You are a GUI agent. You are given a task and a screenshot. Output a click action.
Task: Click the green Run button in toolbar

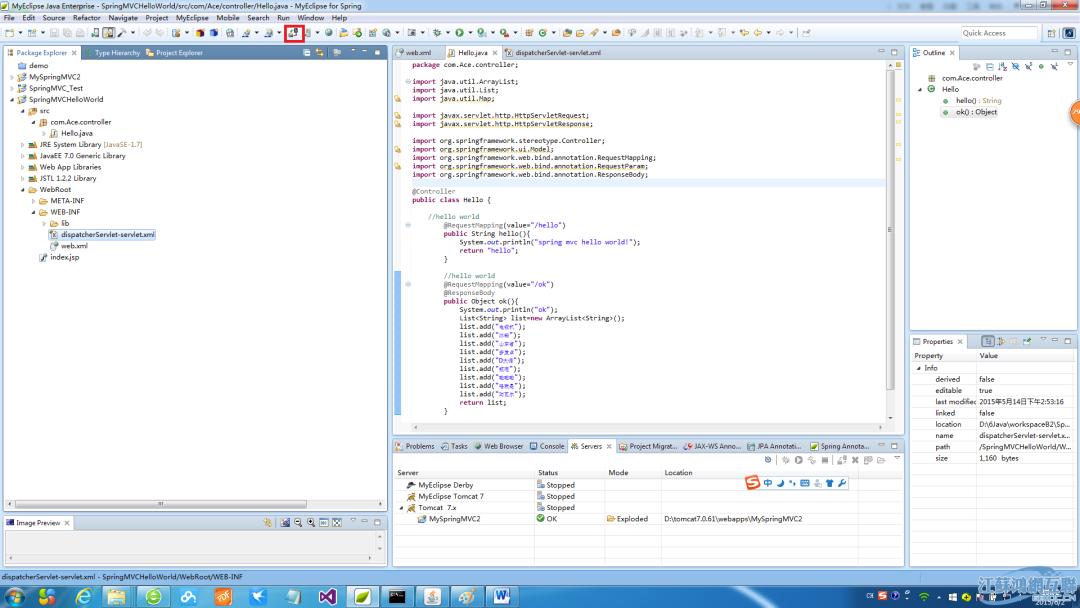coord(459,33)
